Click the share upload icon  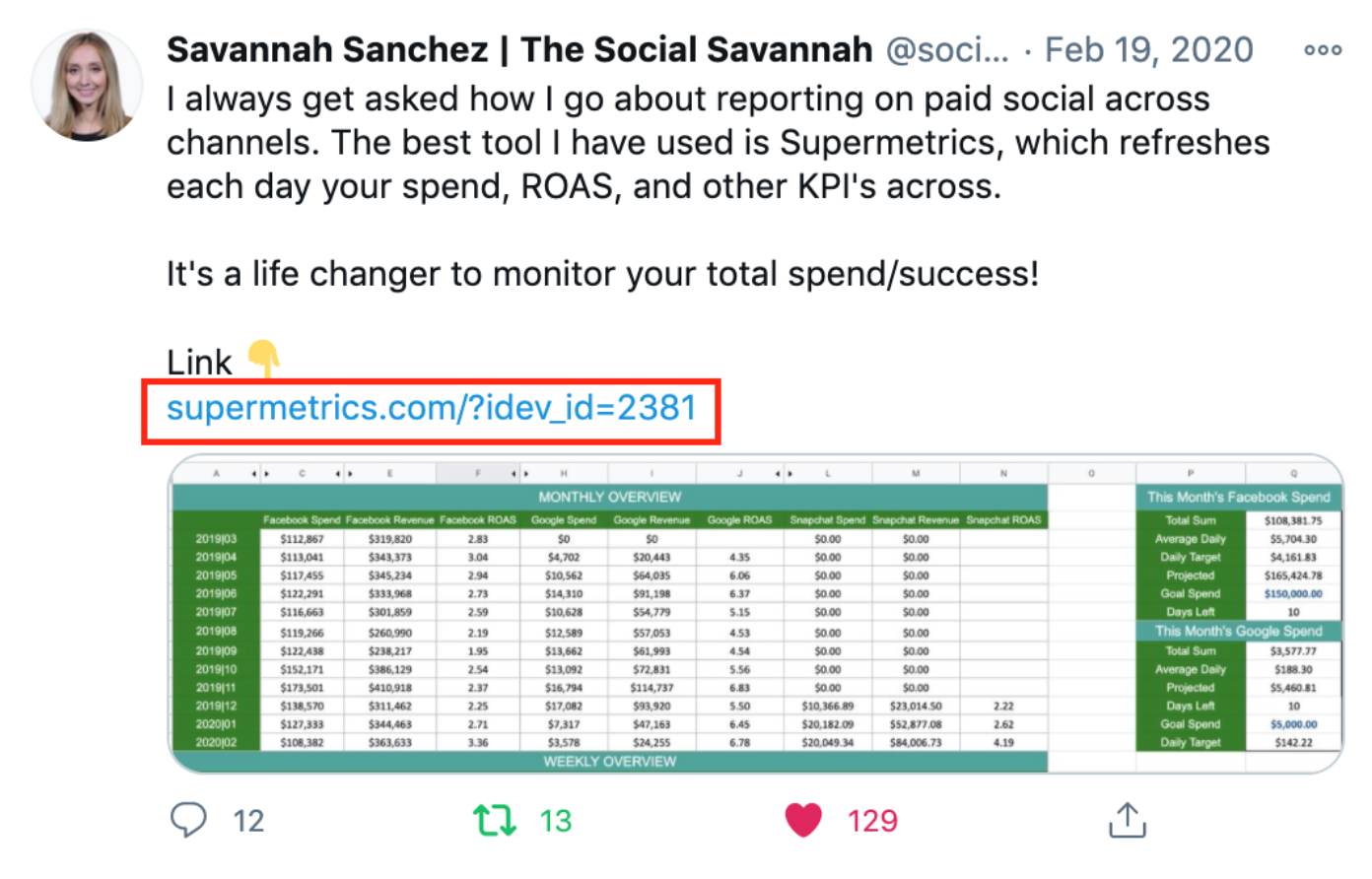[x=1128, y=819]
